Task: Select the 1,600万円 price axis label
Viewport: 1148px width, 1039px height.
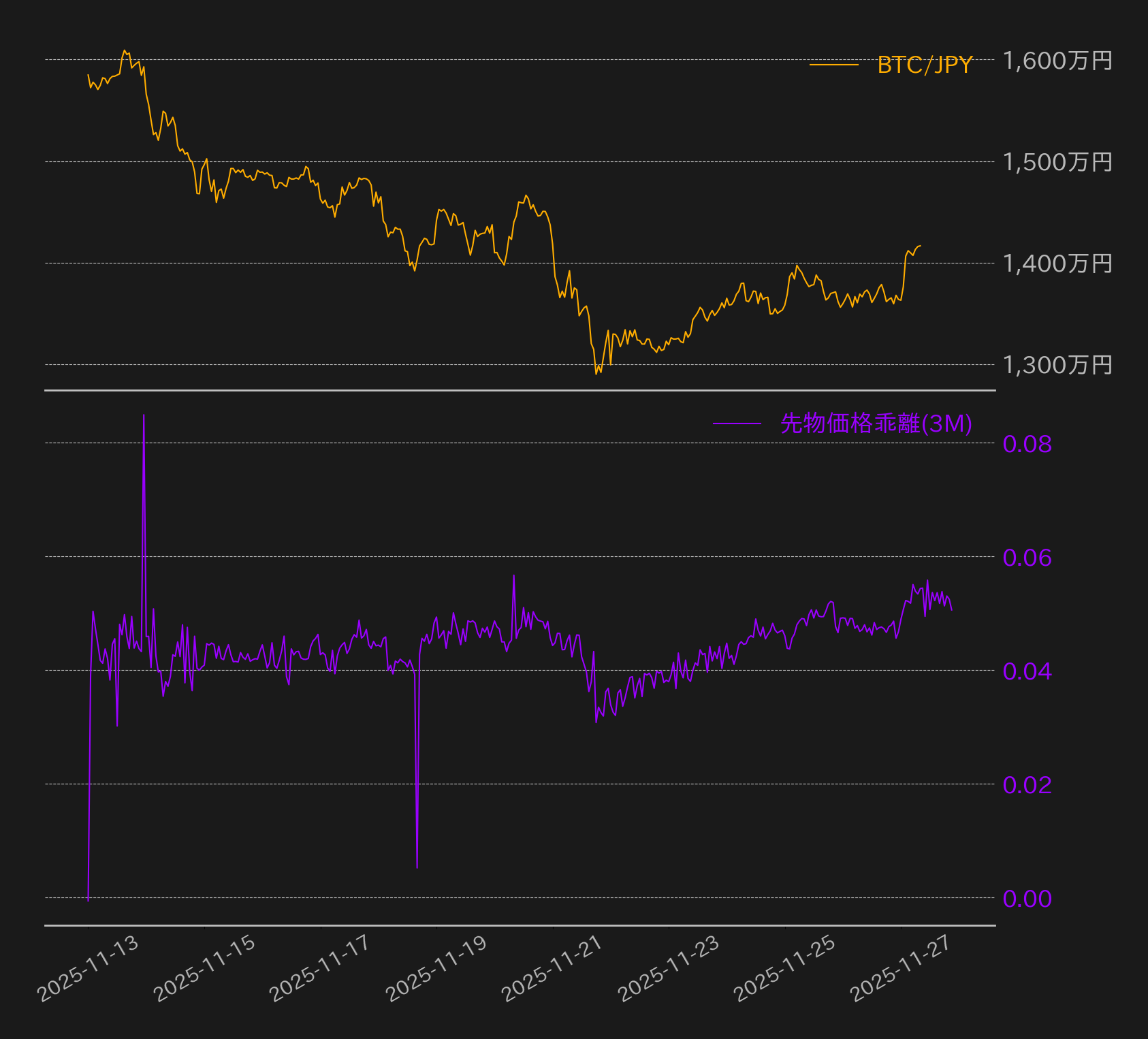Action: (1057, 61)
